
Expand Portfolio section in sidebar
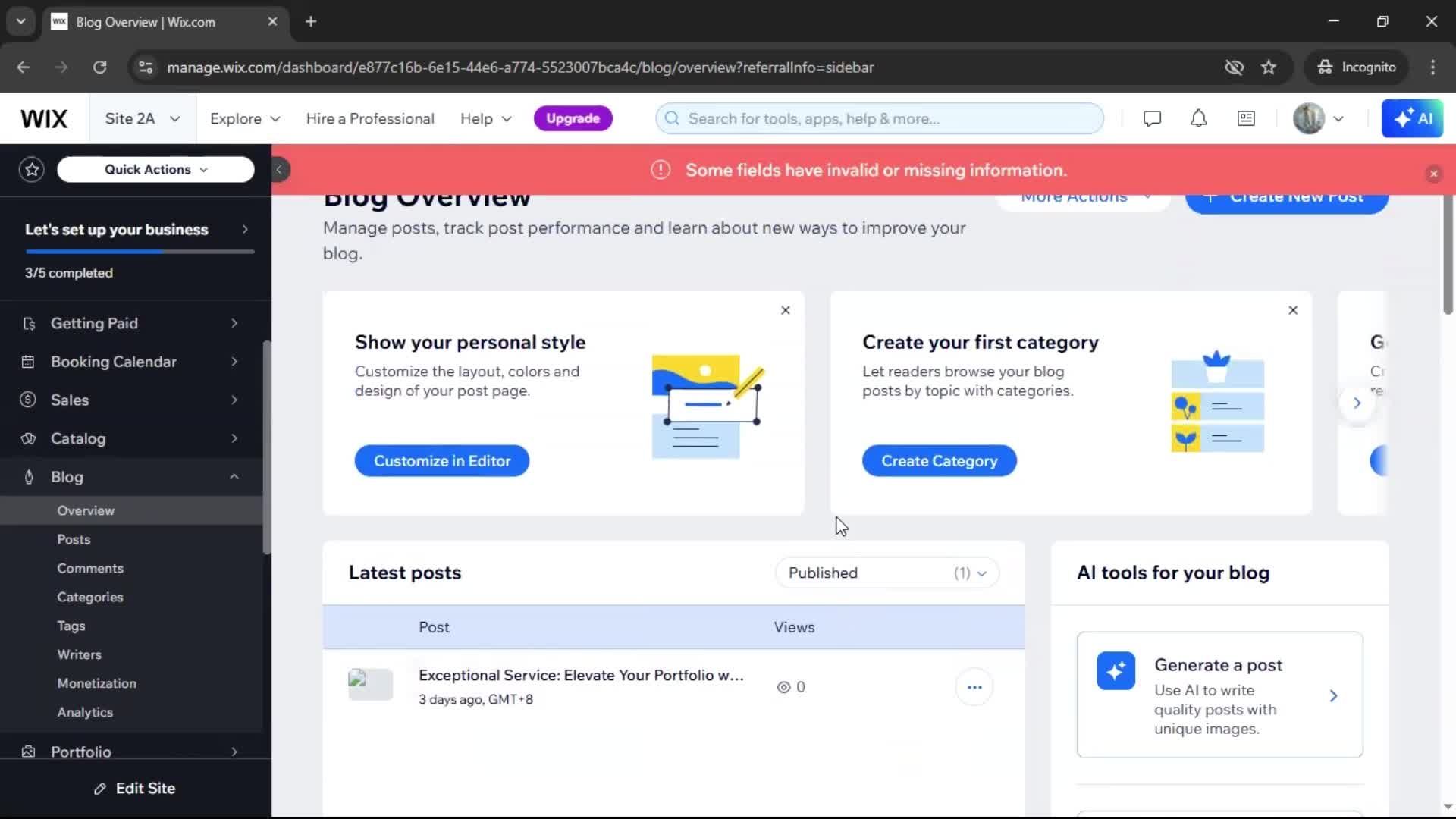131,751
